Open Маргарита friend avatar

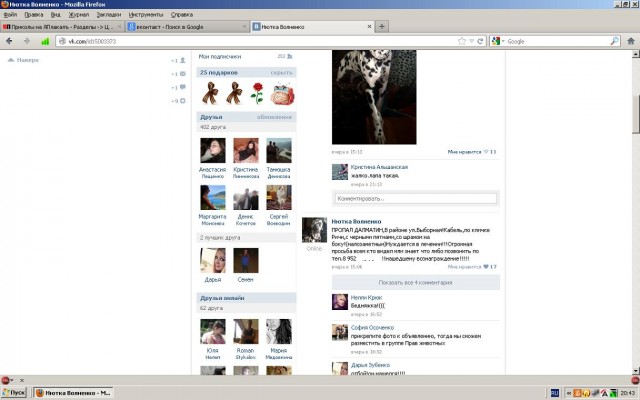pos(213,198)
